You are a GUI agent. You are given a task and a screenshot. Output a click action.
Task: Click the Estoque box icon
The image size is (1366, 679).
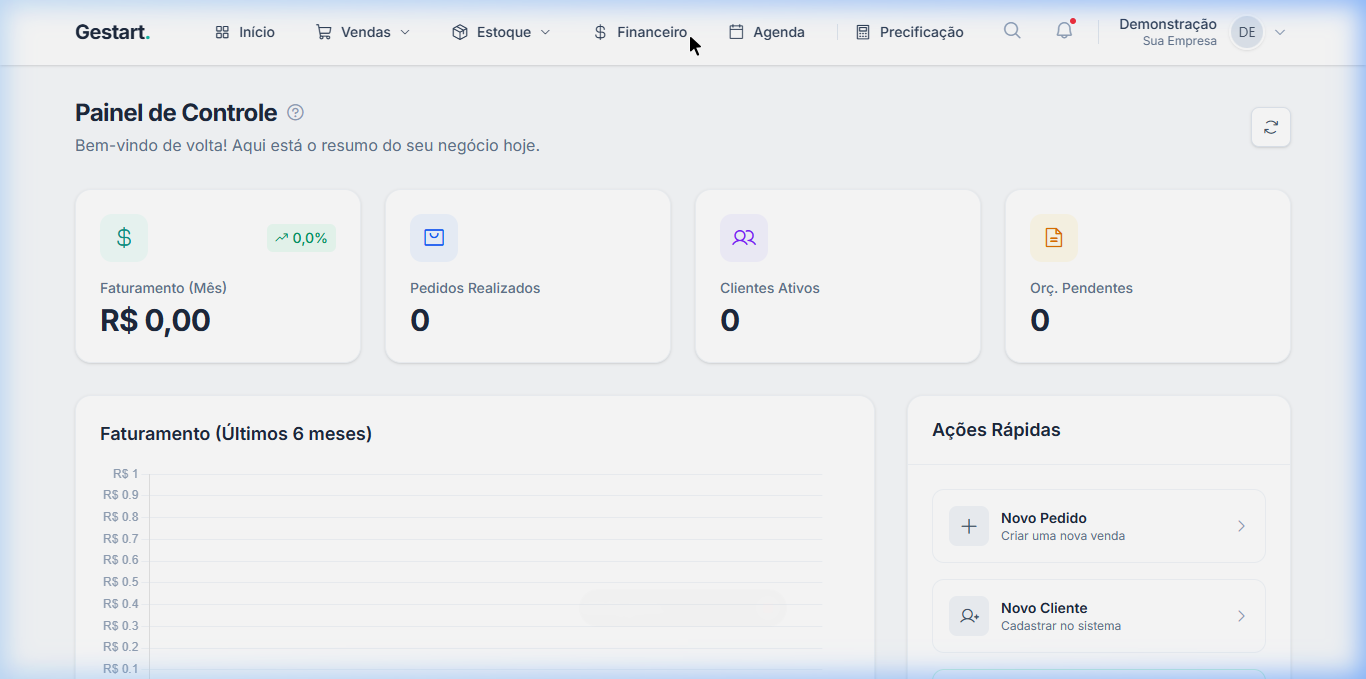point(460,32)
